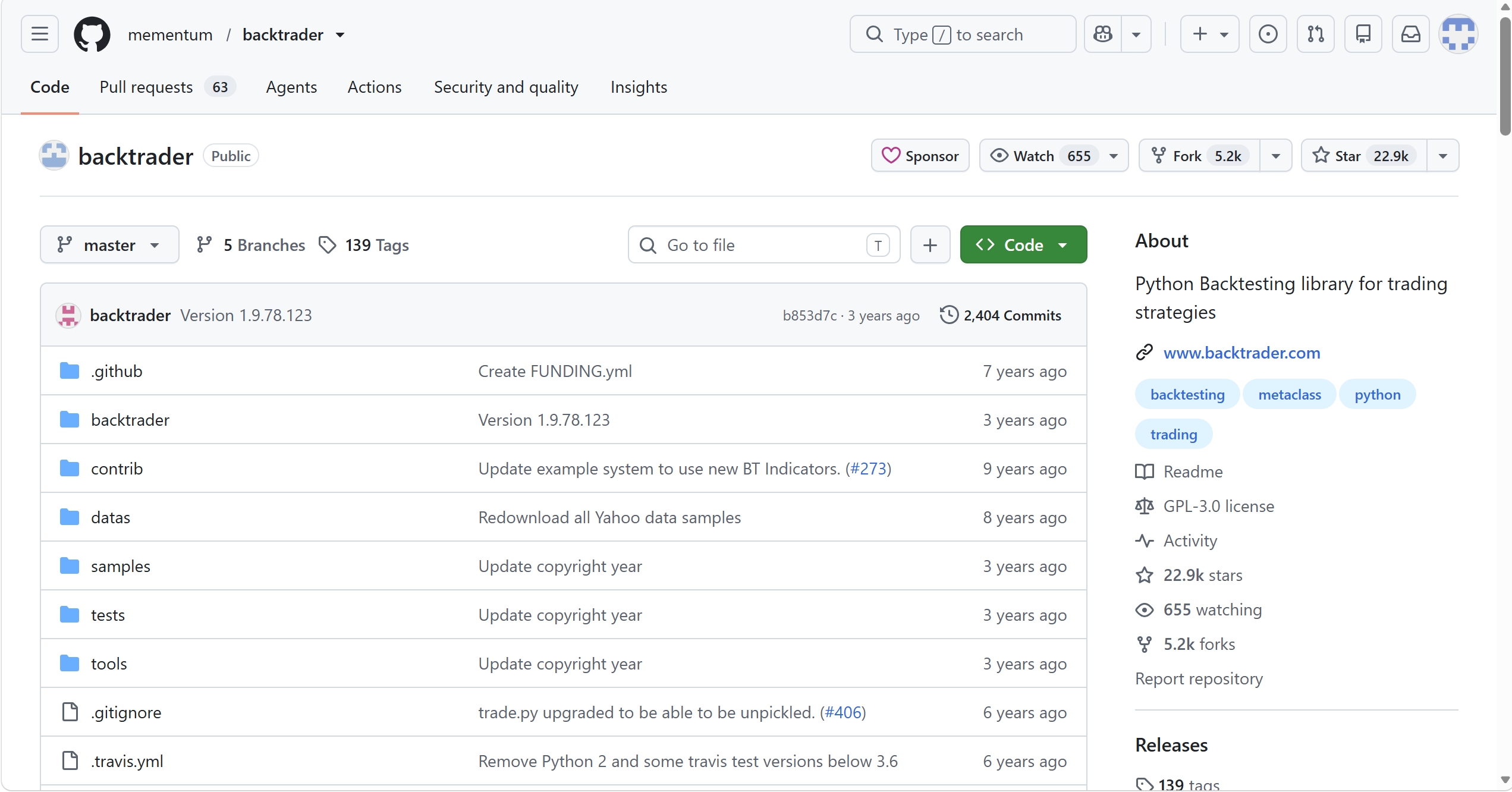This screenshot has width=1512, height=792.
Task: Click the mementum owner link
Action: tap(170, 34)
